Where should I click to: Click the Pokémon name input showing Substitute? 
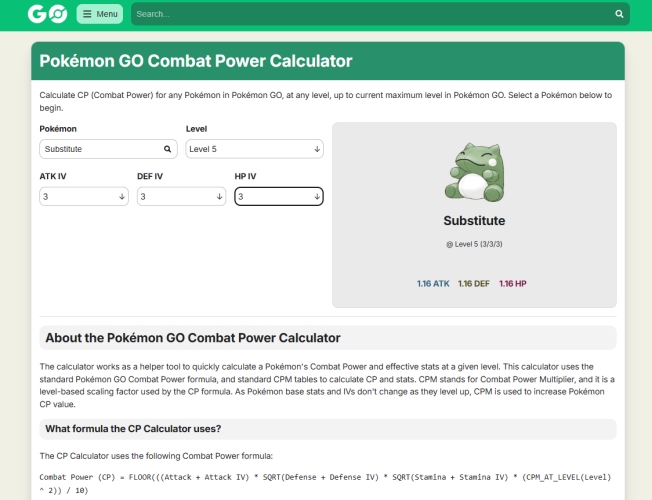(109, 149)
